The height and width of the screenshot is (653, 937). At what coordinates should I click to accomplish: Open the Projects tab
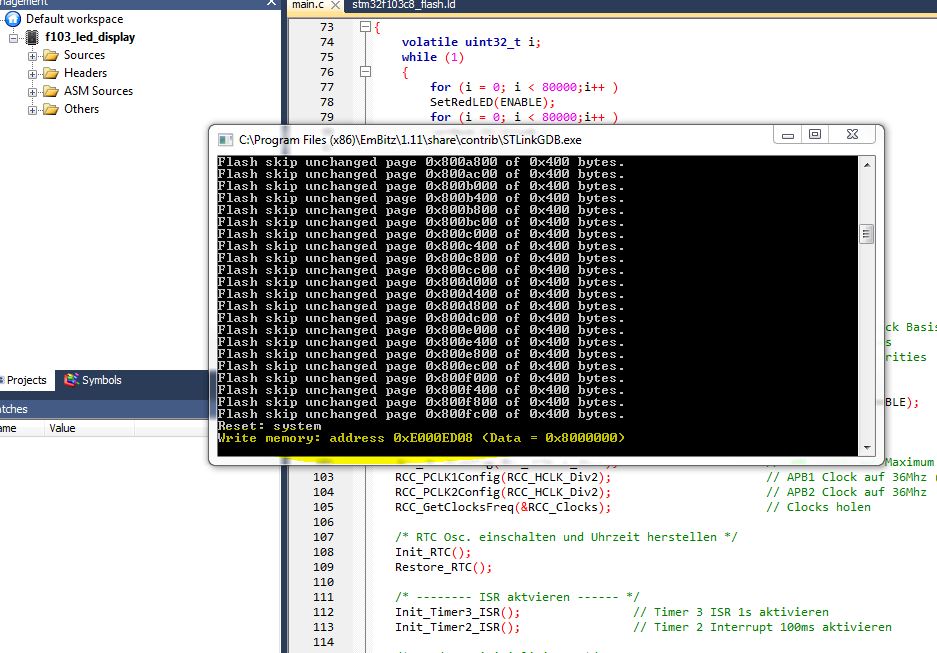point(26,380)
